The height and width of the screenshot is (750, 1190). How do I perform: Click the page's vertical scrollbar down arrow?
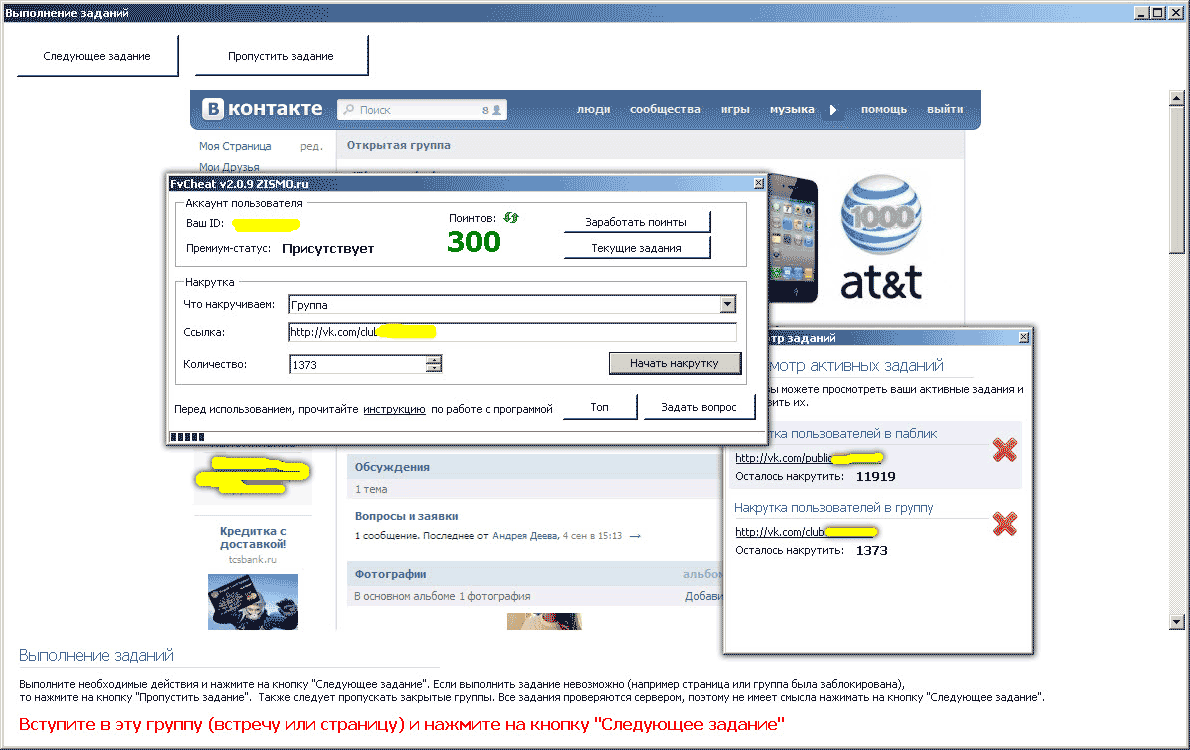pyautogui.click(x=1176, y=622)
